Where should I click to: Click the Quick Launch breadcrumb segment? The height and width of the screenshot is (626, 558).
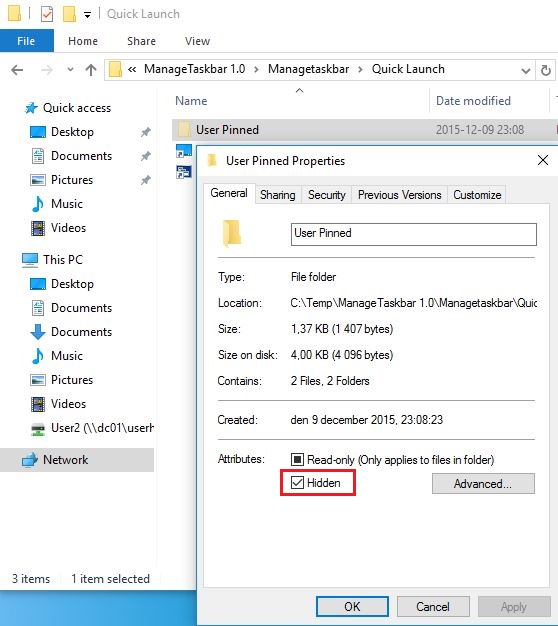click(x=408, y=69)
